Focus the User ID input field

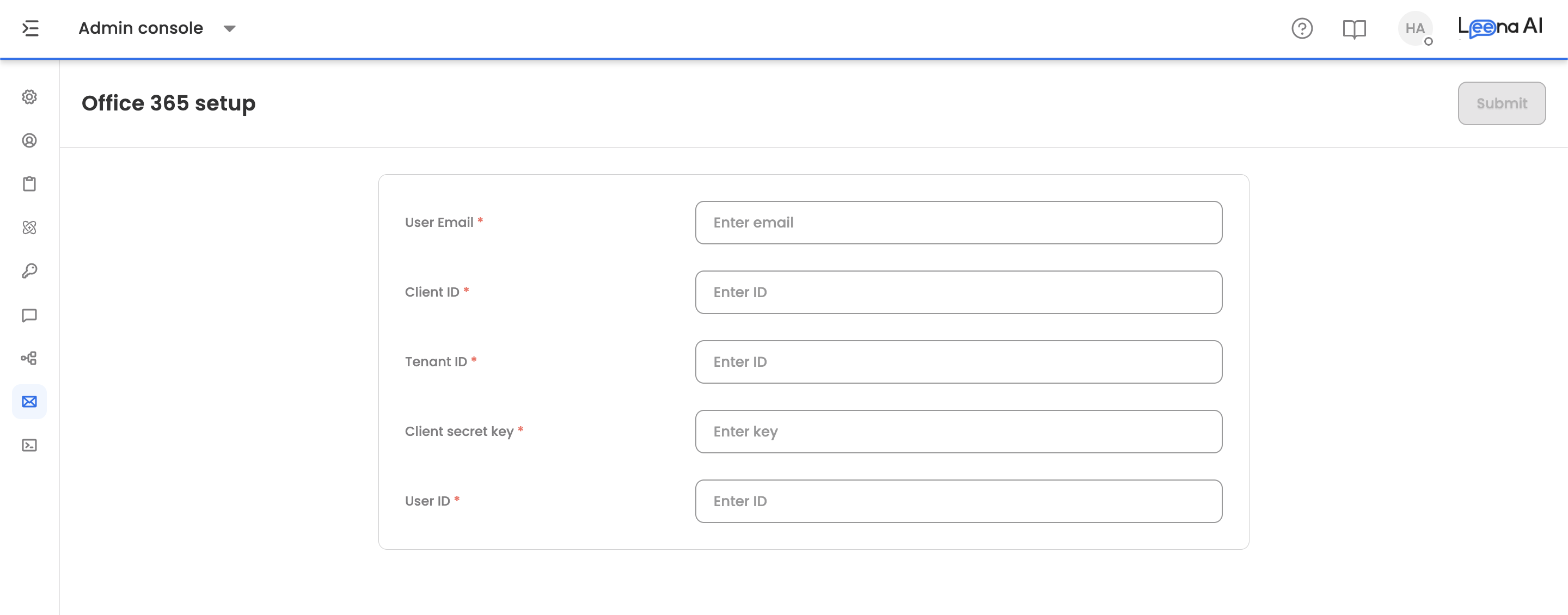959,501
